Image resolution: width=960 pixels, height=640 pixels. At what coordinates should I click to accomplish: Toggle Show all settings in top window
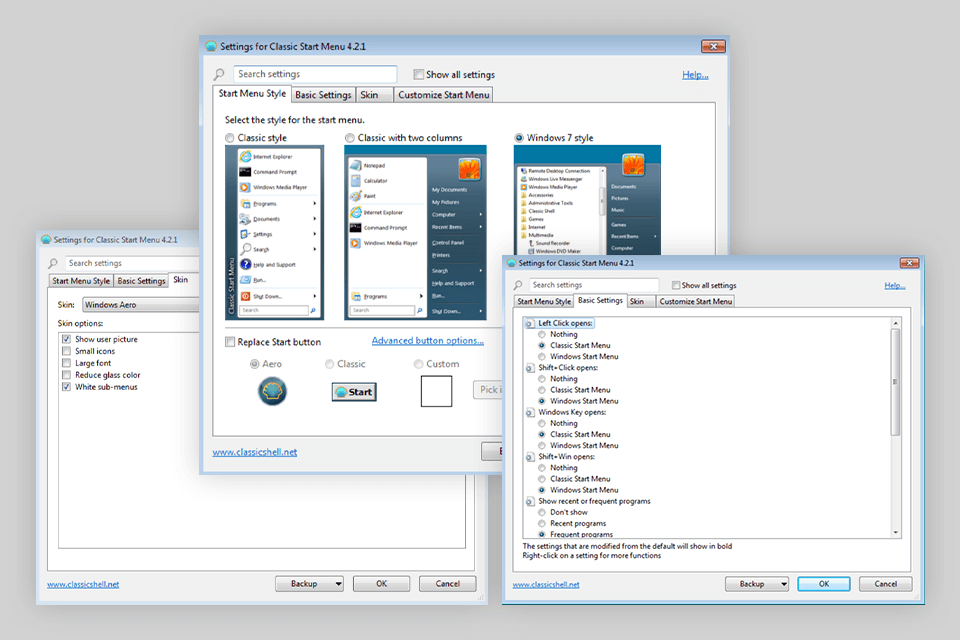click(419, 75)
